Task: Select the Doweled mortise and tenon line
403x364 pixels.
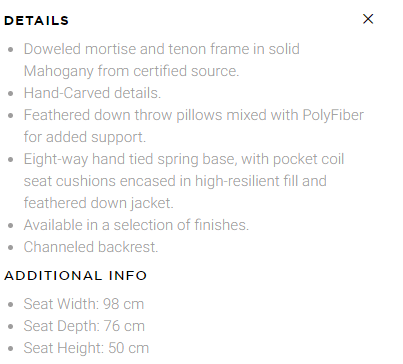Action: [x=162, y=49]
